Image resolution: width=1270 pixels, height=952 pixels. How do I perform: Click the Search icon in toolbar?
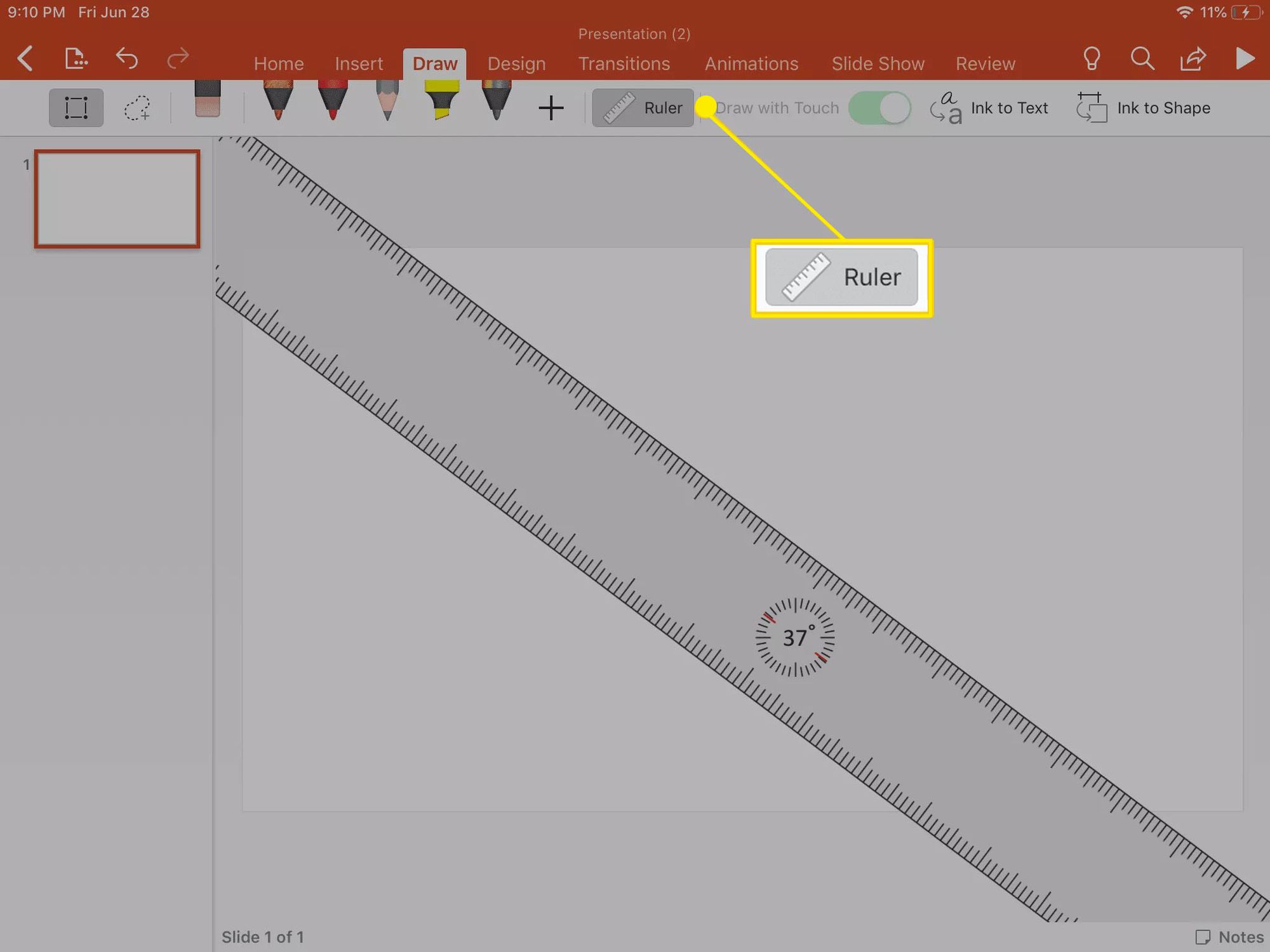(x=1143, y=58)
